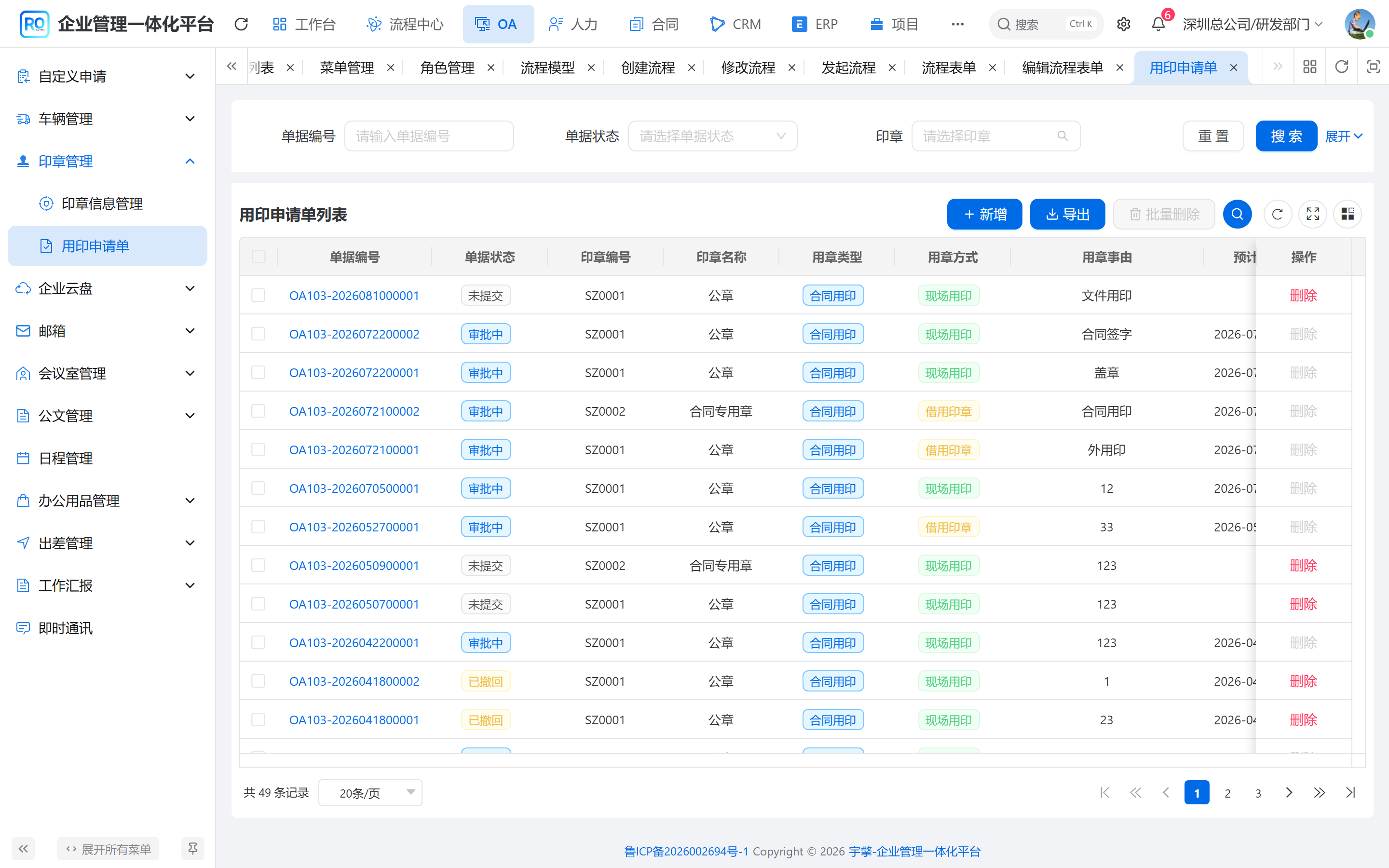Open the 20条/页 page size dropdown
The image size is (1389, 868).
pyautogui.click(x=370, y=793)
